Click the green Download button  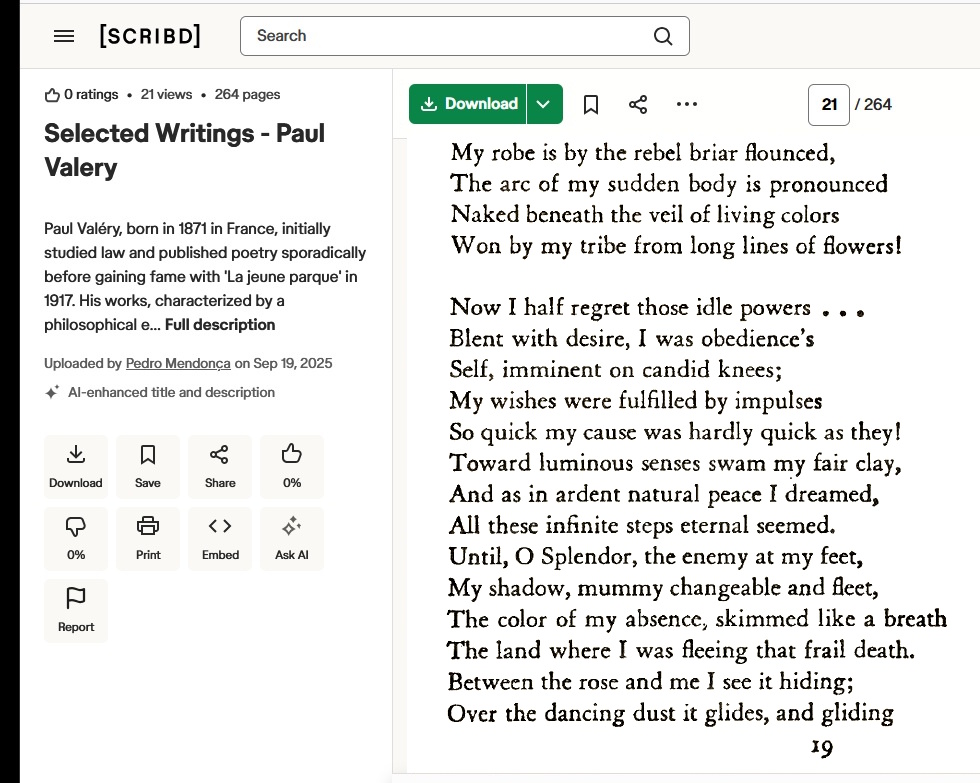pyautogui.click(x=468, y=104)
